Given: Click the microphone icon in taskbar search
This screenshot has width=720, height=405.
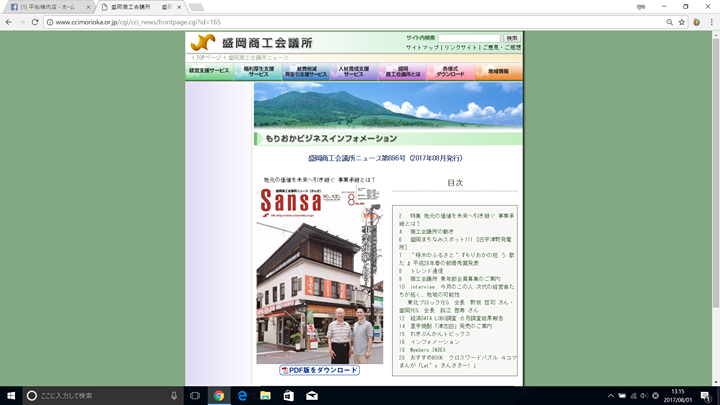Looking at the screenshot, I should (x=173, y=395).
